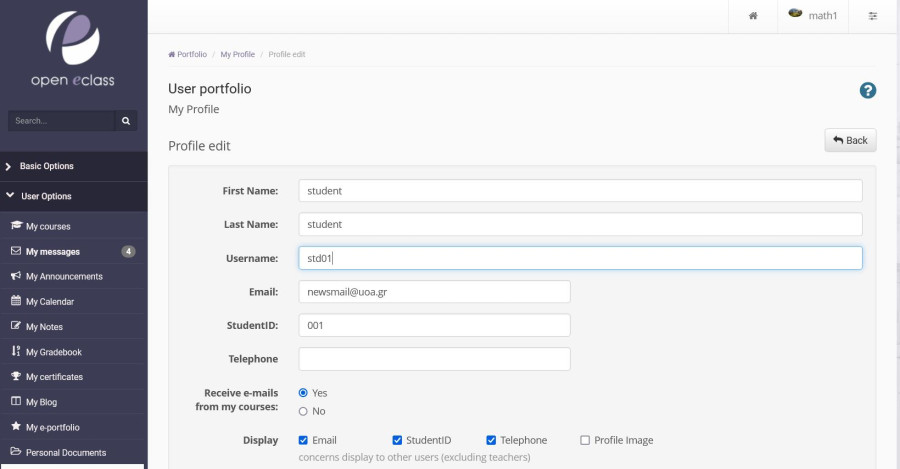Open My Calendar menu item
The height and width of the screenshot is (469, 900).
click(73, 301)
